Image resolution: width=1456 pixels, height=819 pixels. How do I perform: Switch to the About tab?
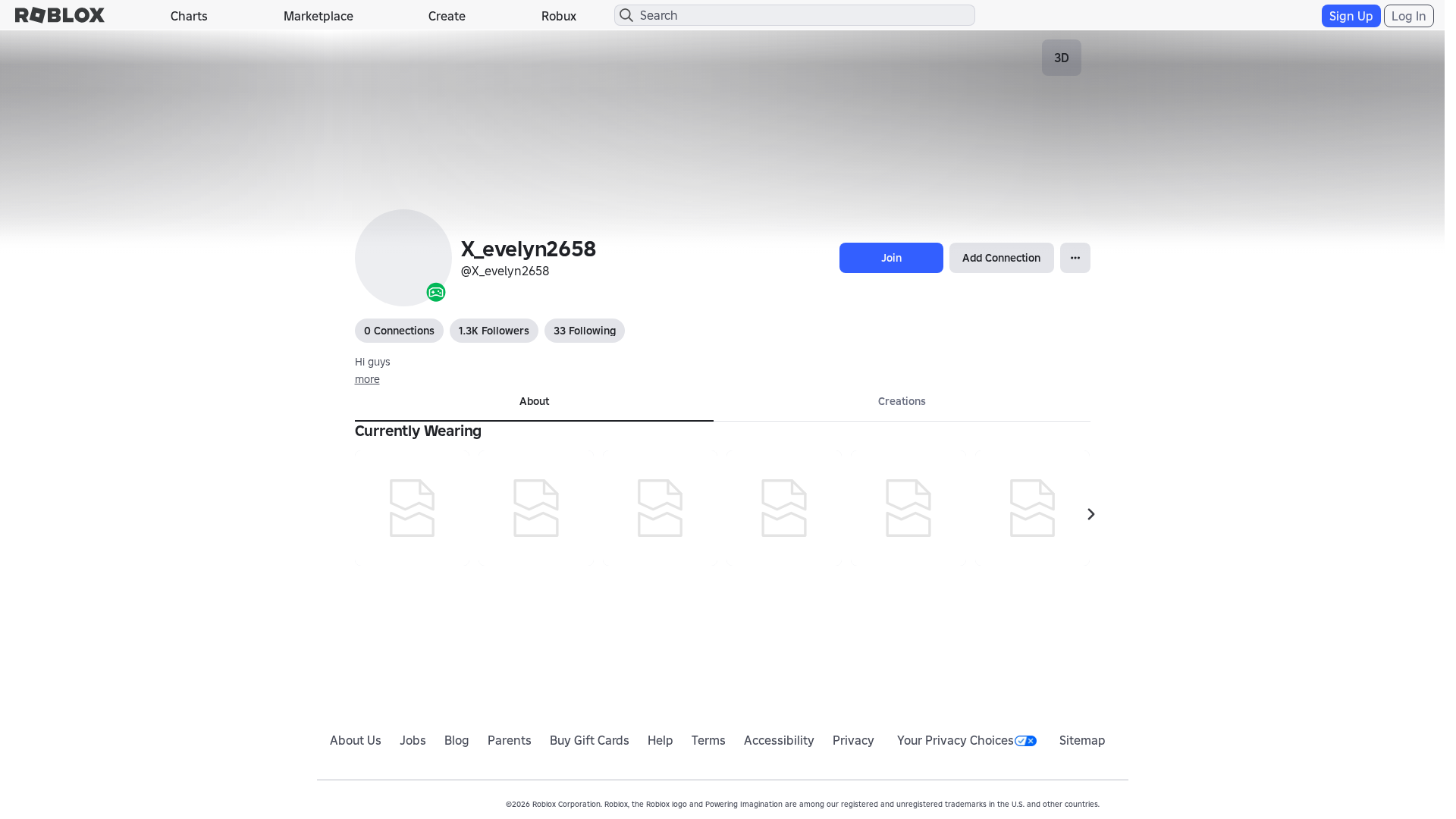coord(534,402)
